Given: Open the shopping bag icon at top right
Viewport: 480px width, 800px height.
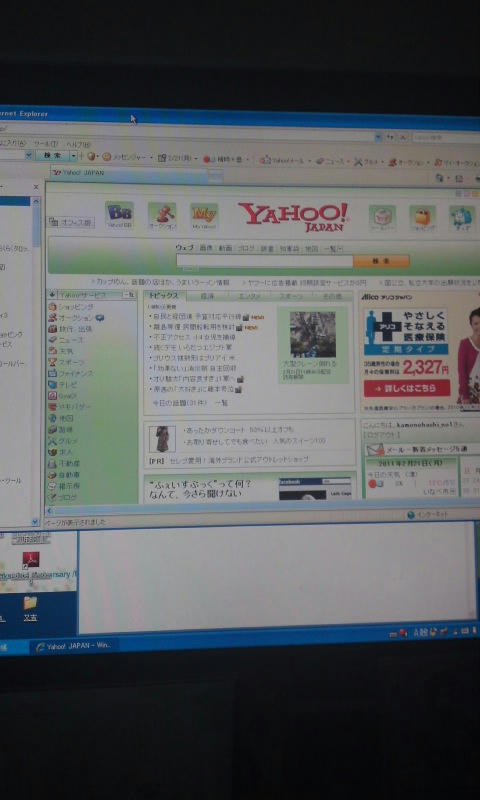Looking at the screenshot, I should 422,218.
